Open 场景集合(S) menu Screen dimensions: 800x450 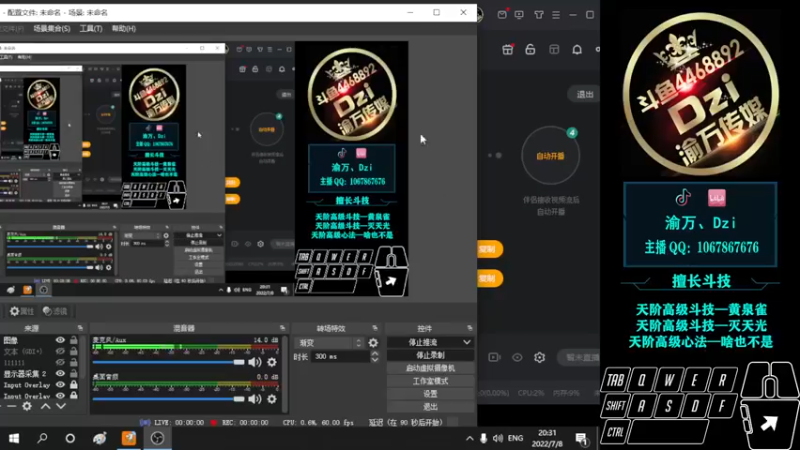[52, 29]
